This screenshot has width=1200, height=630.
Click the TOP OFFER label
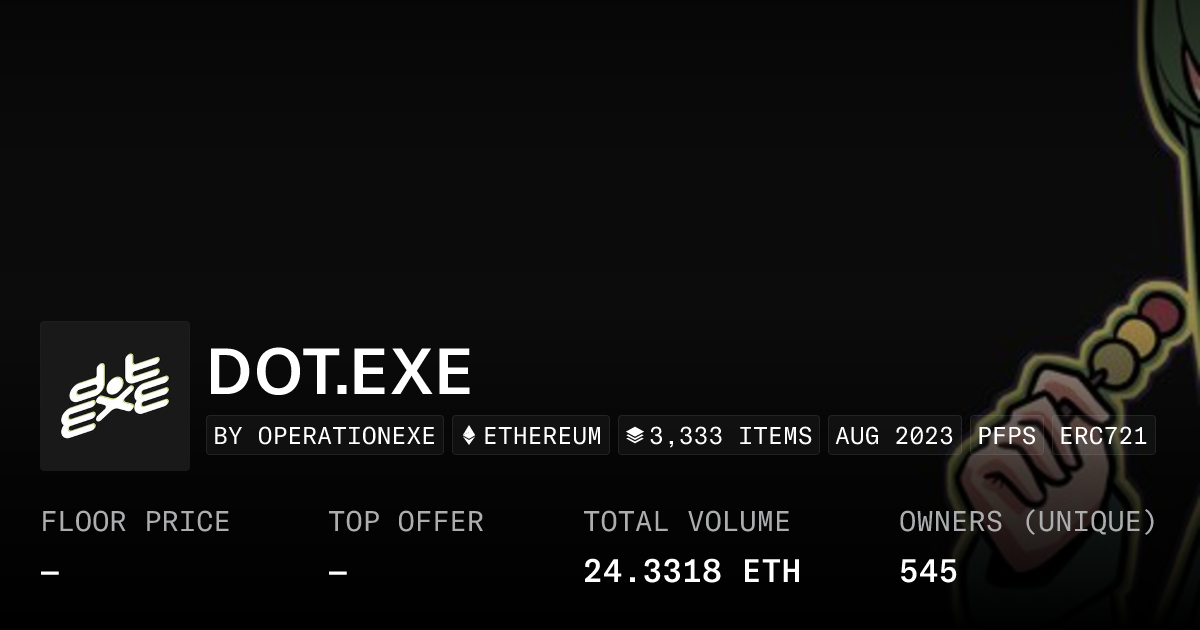click(406, 522)
